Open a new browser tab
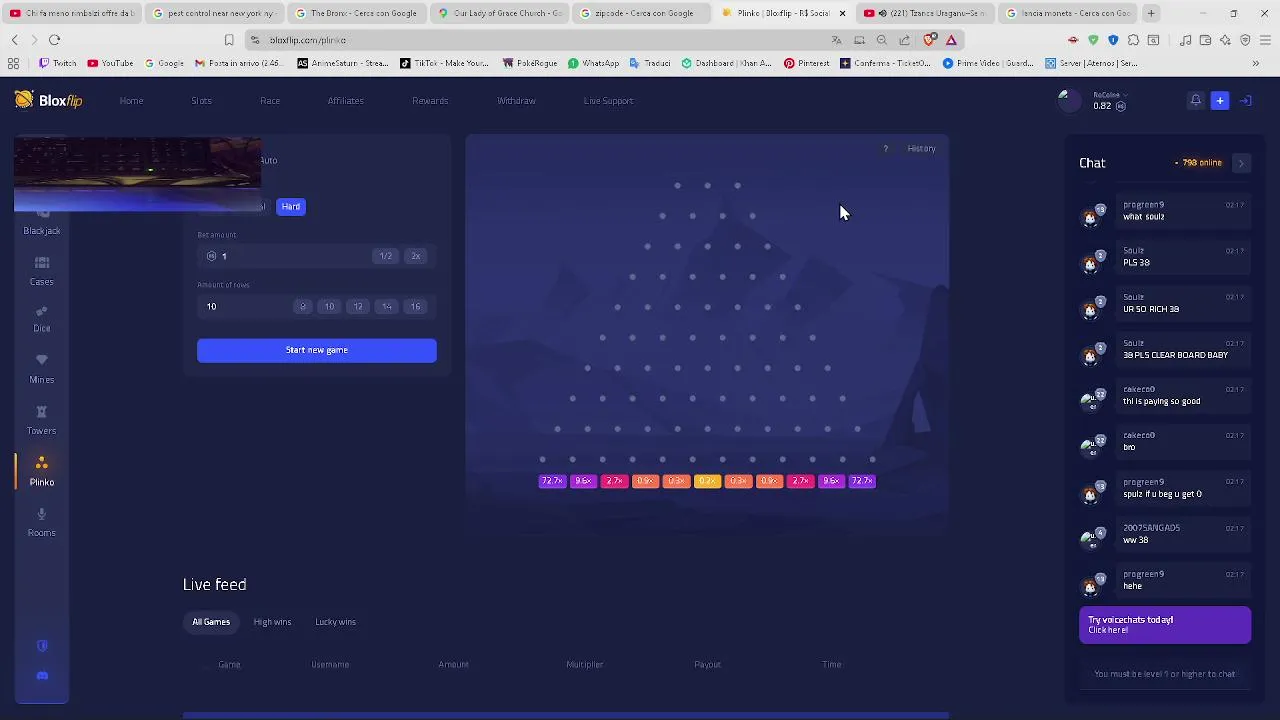Screen dimensions: 1280x720 coord(1151,13)
